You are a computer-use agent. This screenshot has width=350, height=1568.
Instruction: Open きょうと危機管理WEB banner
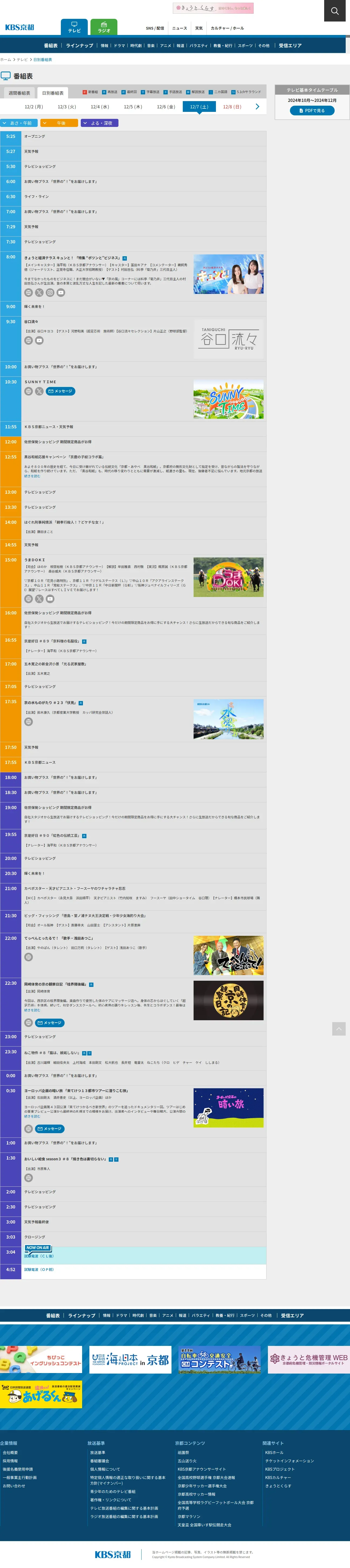tap(309, 1359)
